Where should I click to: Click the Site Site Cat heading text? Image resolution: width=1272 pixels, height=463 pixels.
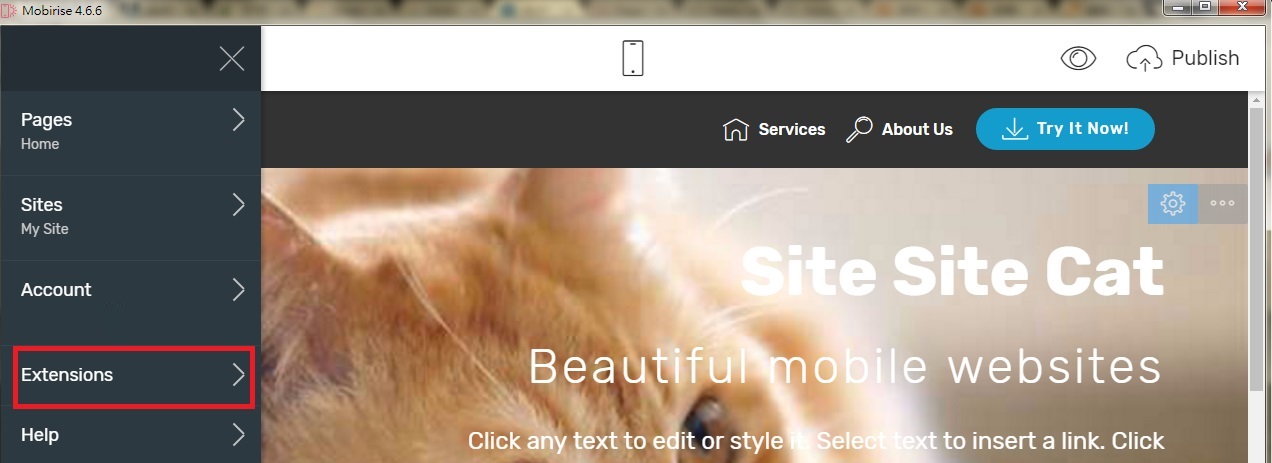953,271
